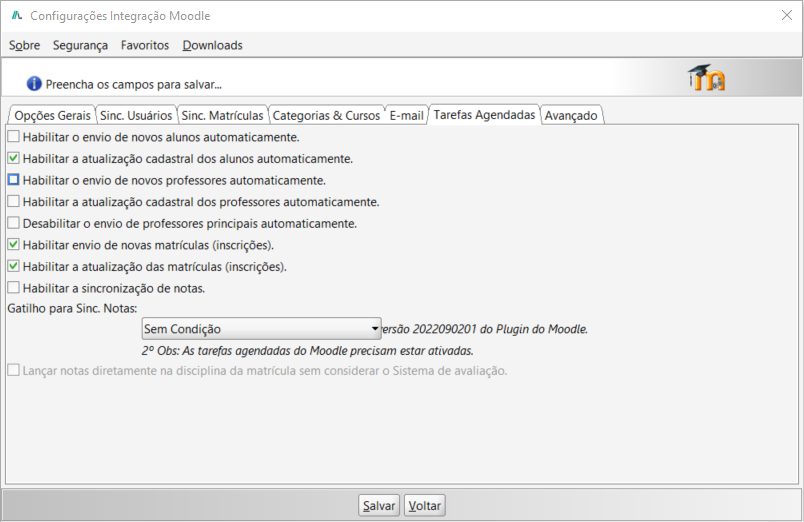Click the 2º Obs note about tarefas agendadas
The height and width of the screenshot is (522, 804).
pos(307,351)
